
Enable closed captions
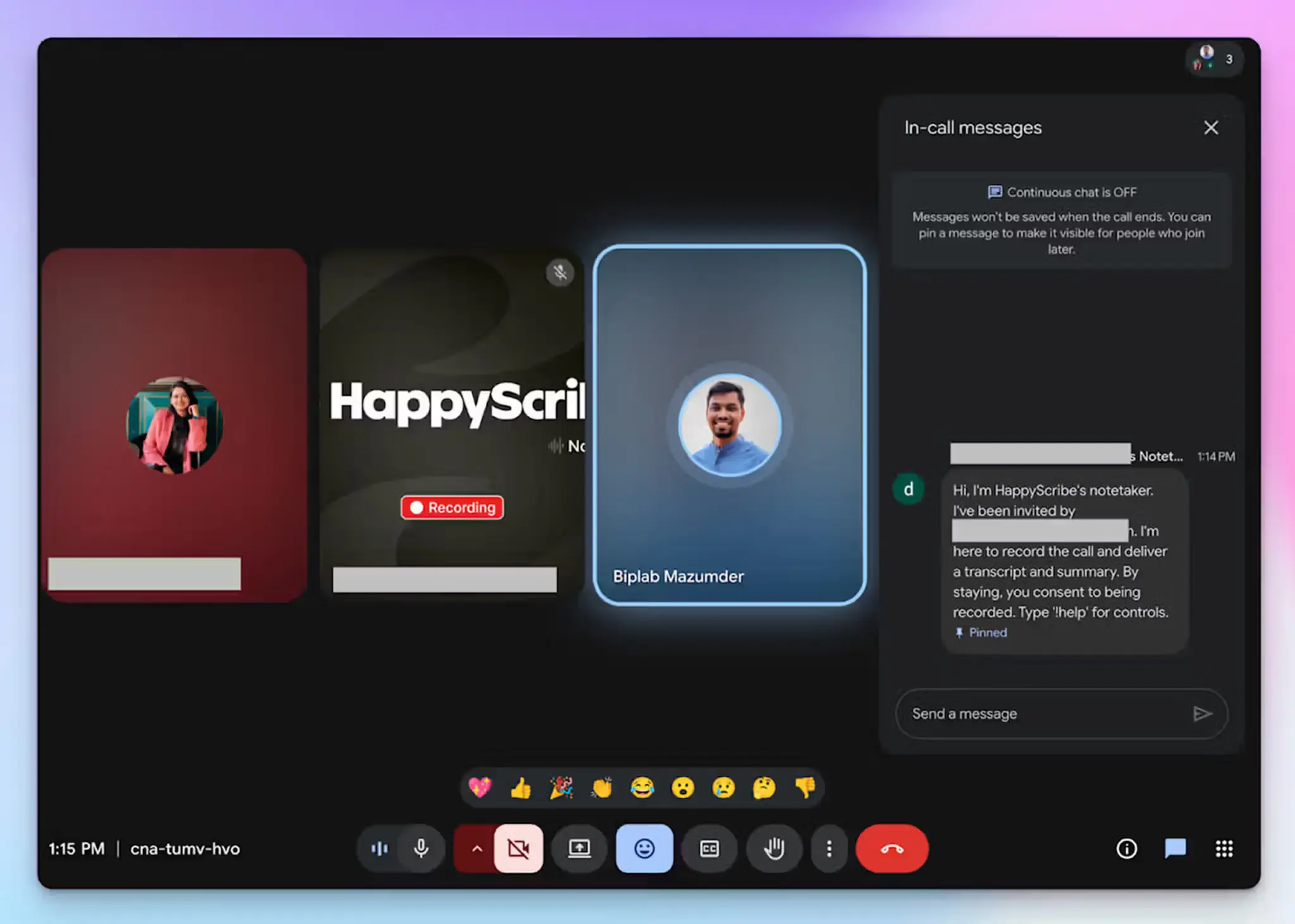(709, 849)
